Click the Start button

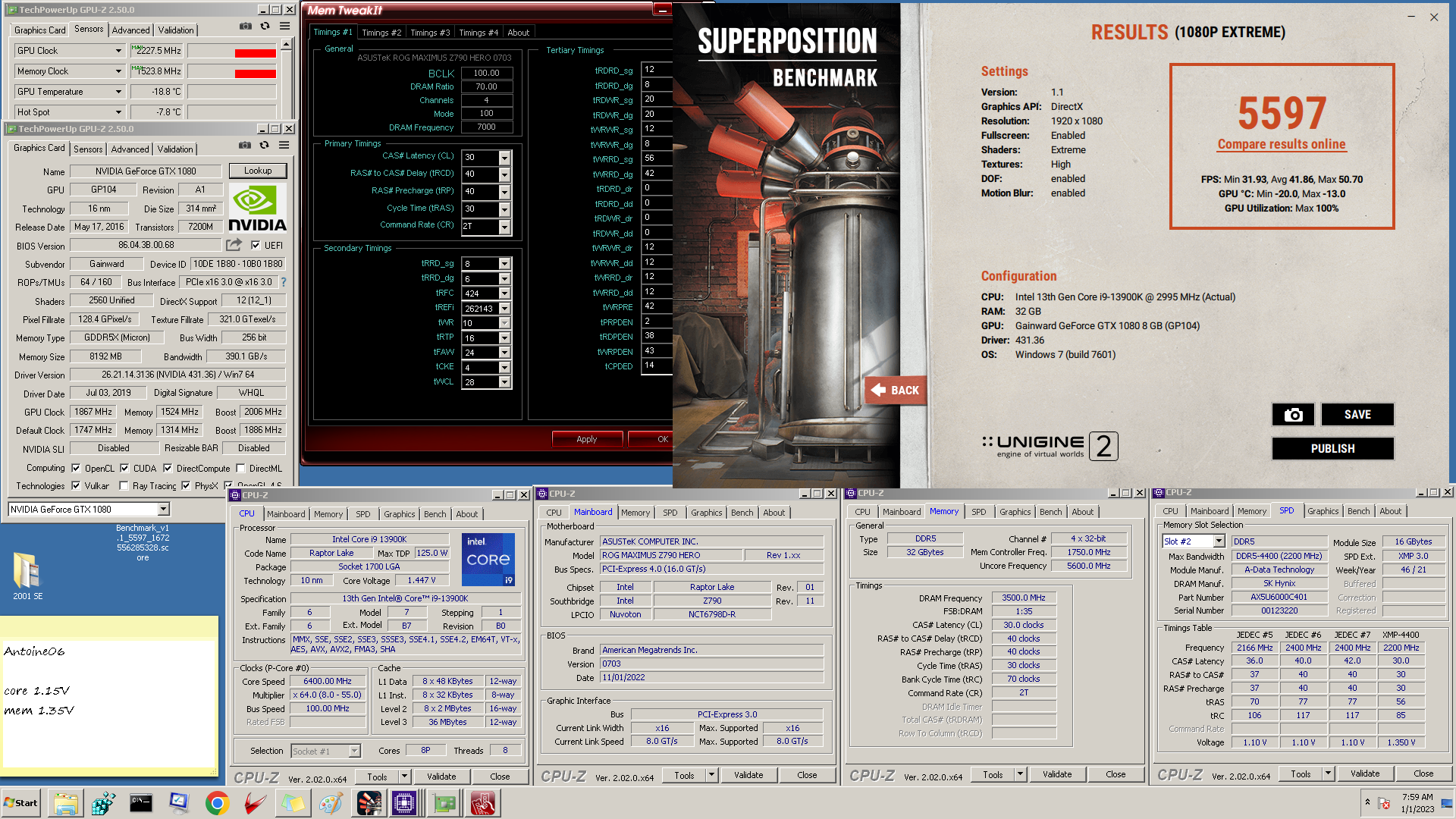point(22,803)
